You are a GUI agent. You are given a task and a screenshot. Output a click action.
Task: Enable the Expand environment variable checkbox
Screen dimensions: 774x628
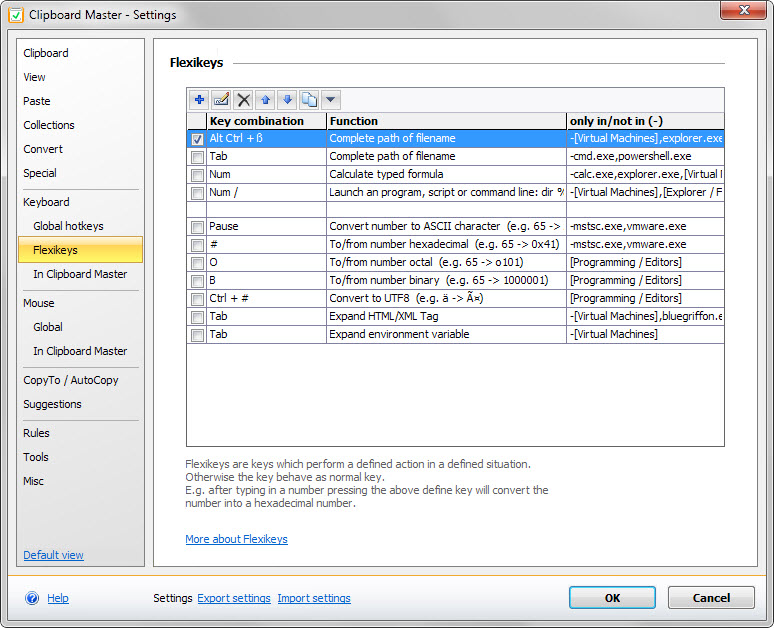pyautogui.click(x=197, y=335)
